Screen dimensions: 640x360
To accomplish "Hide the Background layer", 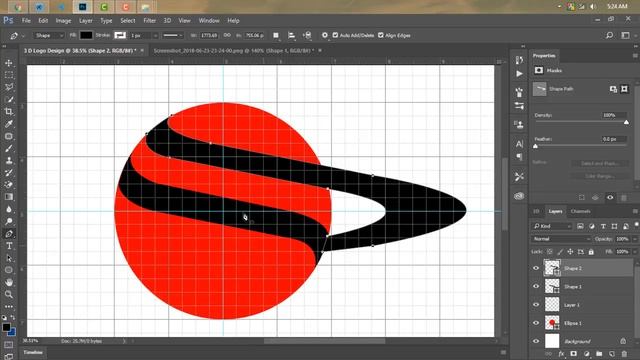I will pos(536,341).
